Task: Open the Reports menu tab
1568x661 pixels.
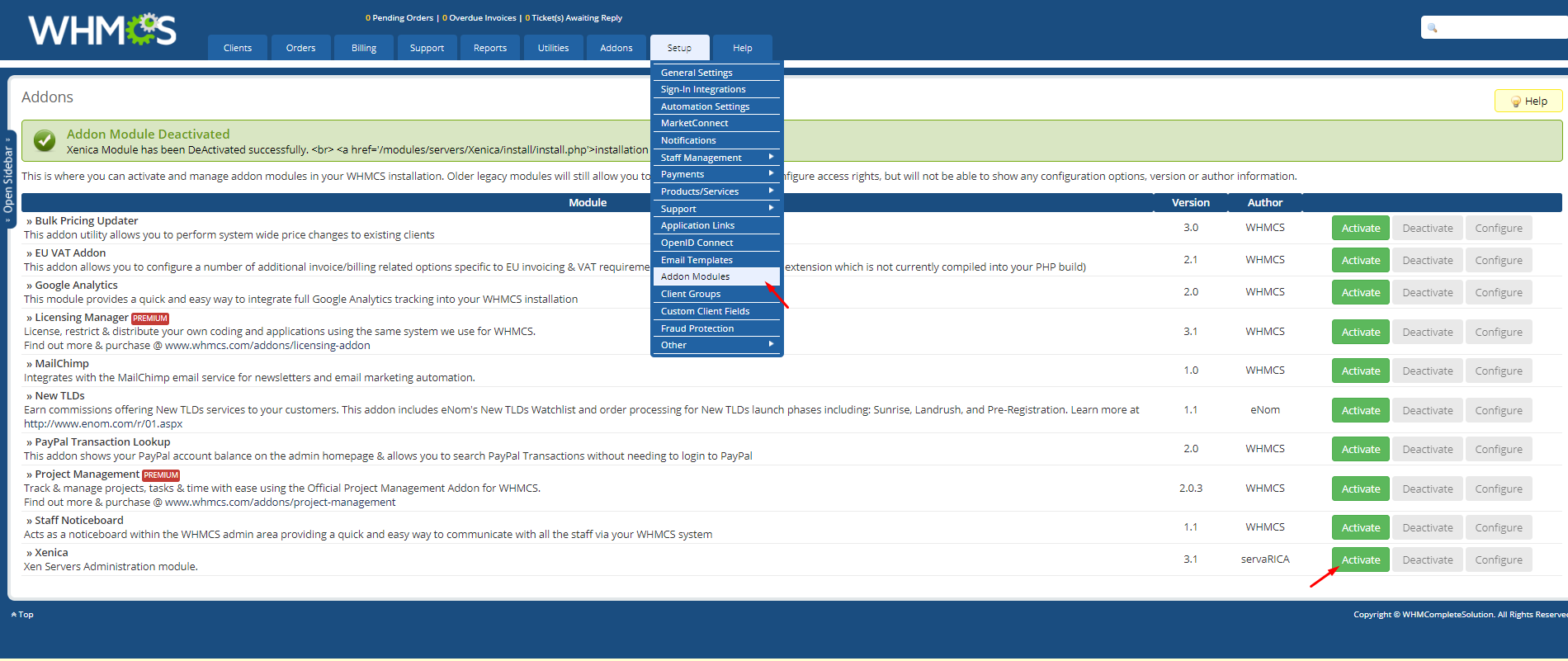Action: [490, 48]
